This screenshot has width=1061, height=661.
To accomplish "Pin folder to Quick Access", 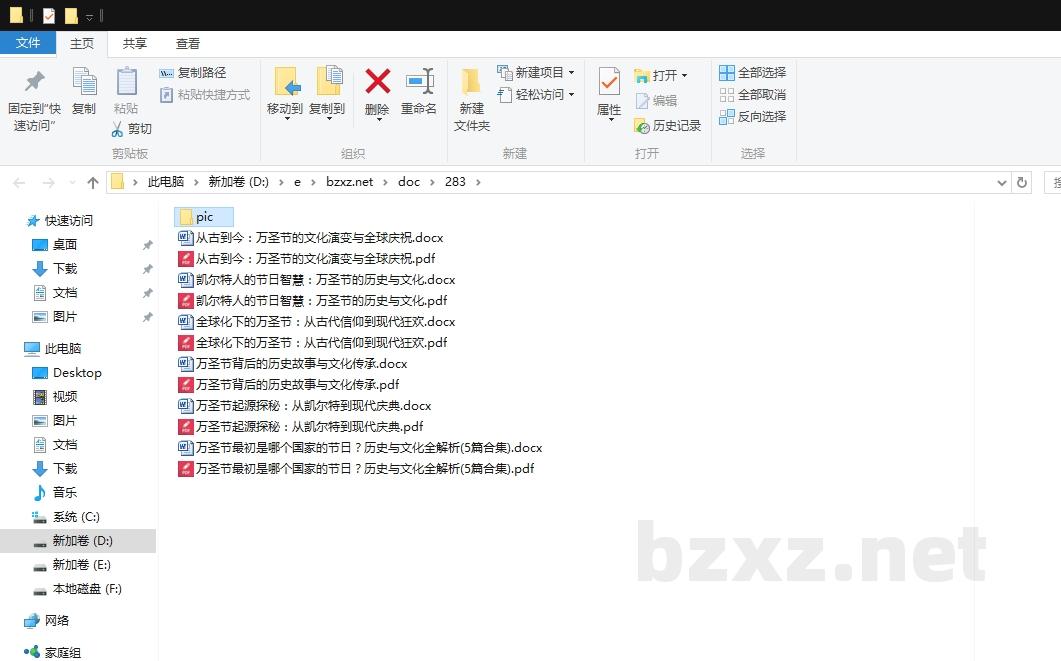I will coord(34,83).
